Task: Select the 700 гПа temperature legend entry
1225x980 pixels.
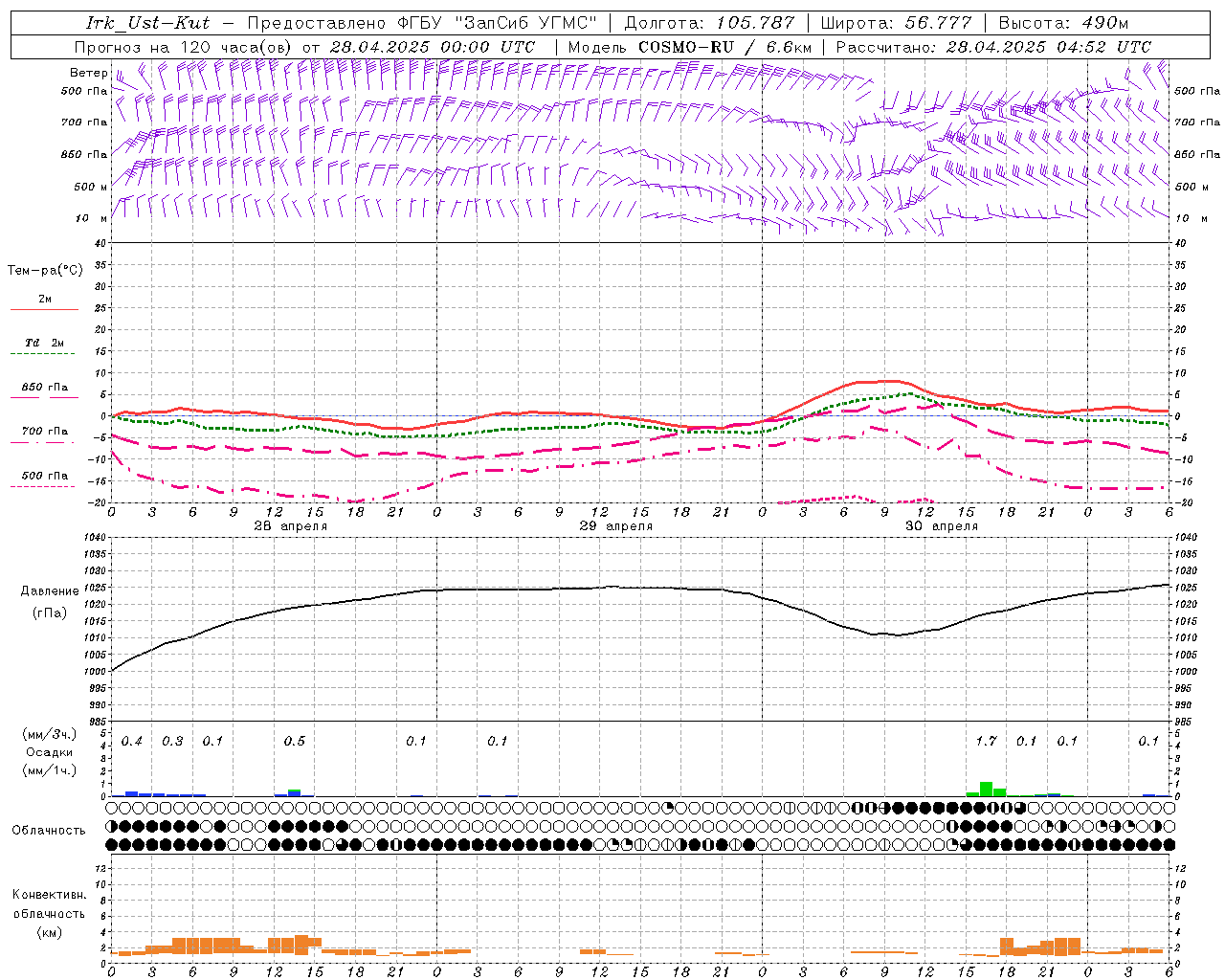Action: (x=45, y=432)
